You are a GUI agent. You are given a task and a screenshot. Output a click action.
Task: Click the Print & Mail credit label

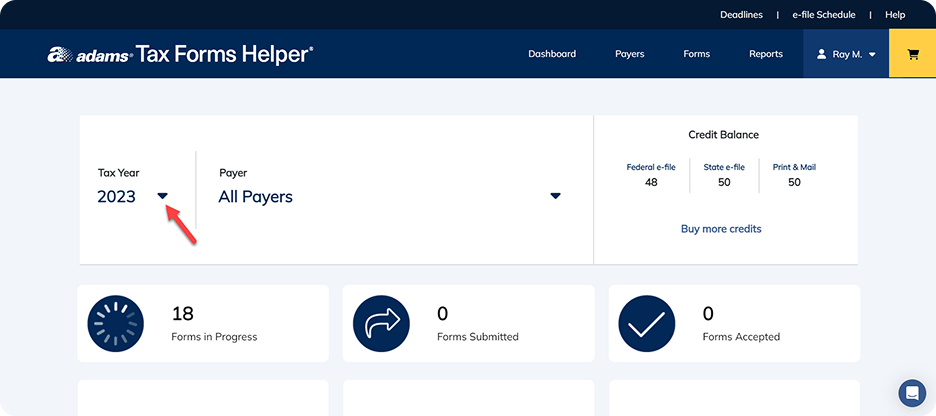point(794,167)
